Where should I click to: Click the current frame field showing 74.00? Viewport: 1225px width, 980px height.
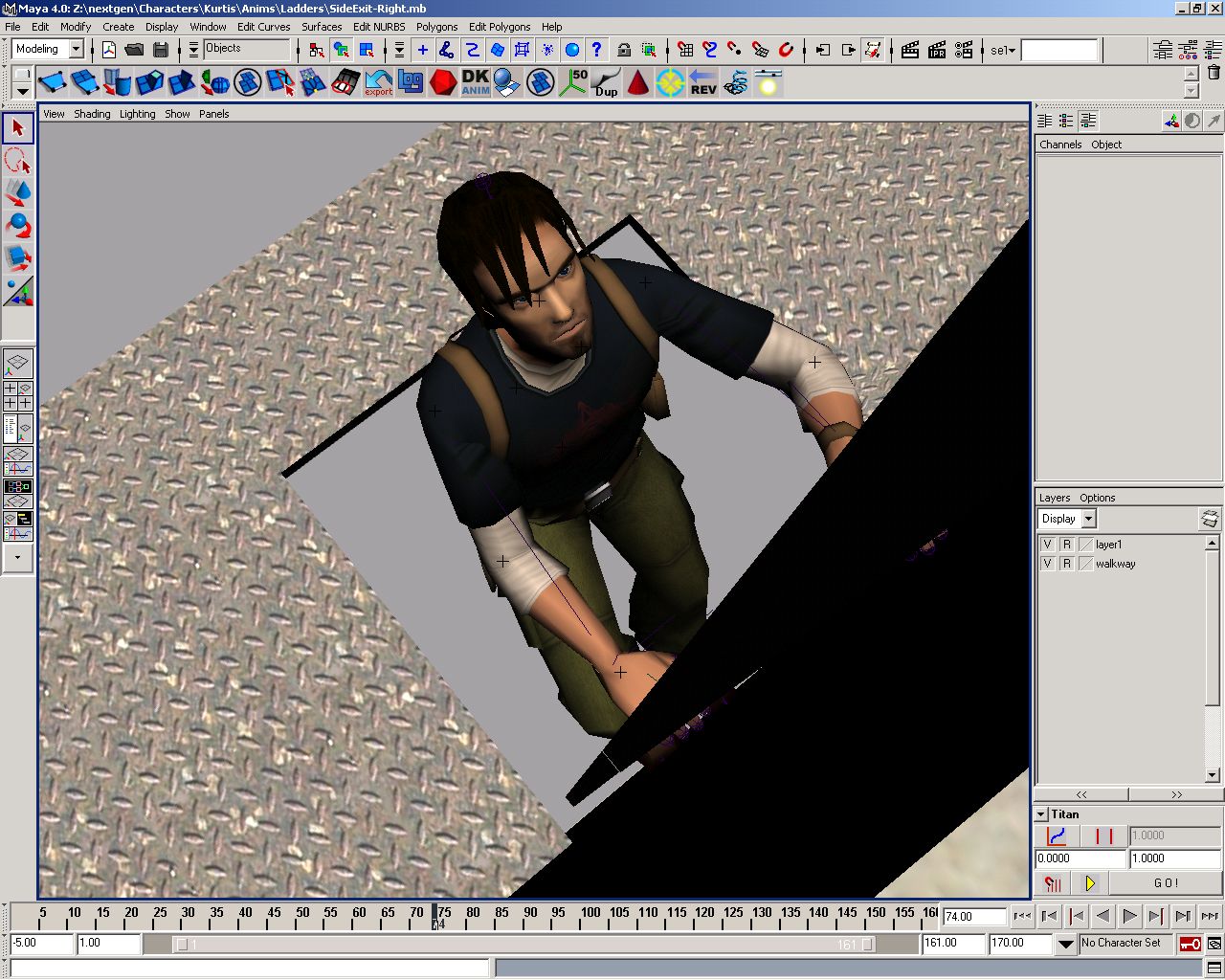pos(972,917)
